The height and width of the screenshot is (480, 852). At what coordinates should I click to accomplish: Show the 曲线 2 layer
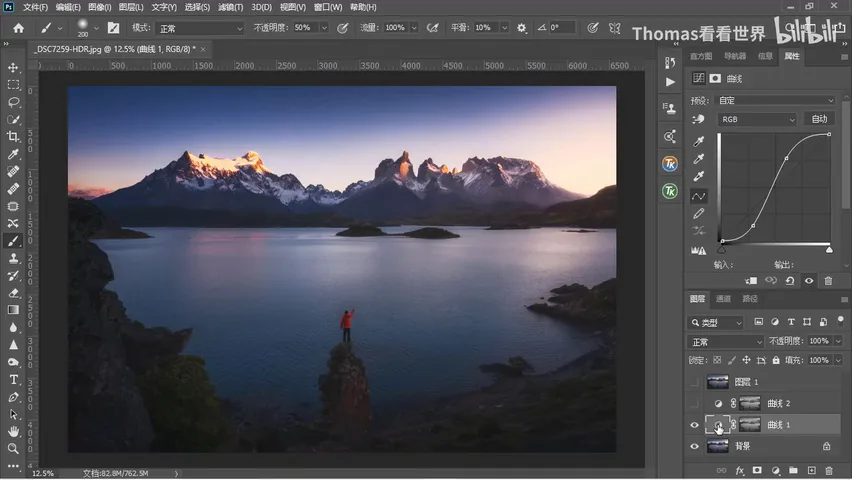[x=694, y=403]
